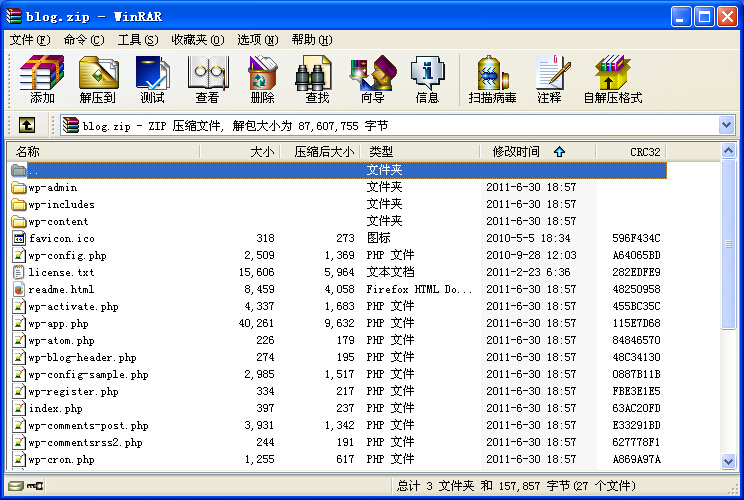Click the 图标 type cell for favicon.ico
The width and height of the screenshot is (744, 500).
(379, 238)
